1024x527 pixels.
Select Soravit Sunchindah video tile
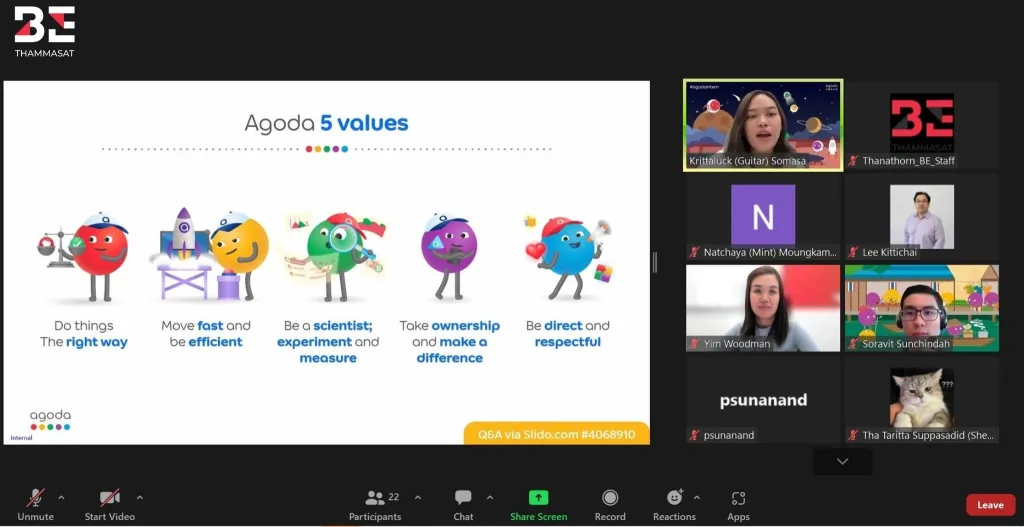pos(922,308)
